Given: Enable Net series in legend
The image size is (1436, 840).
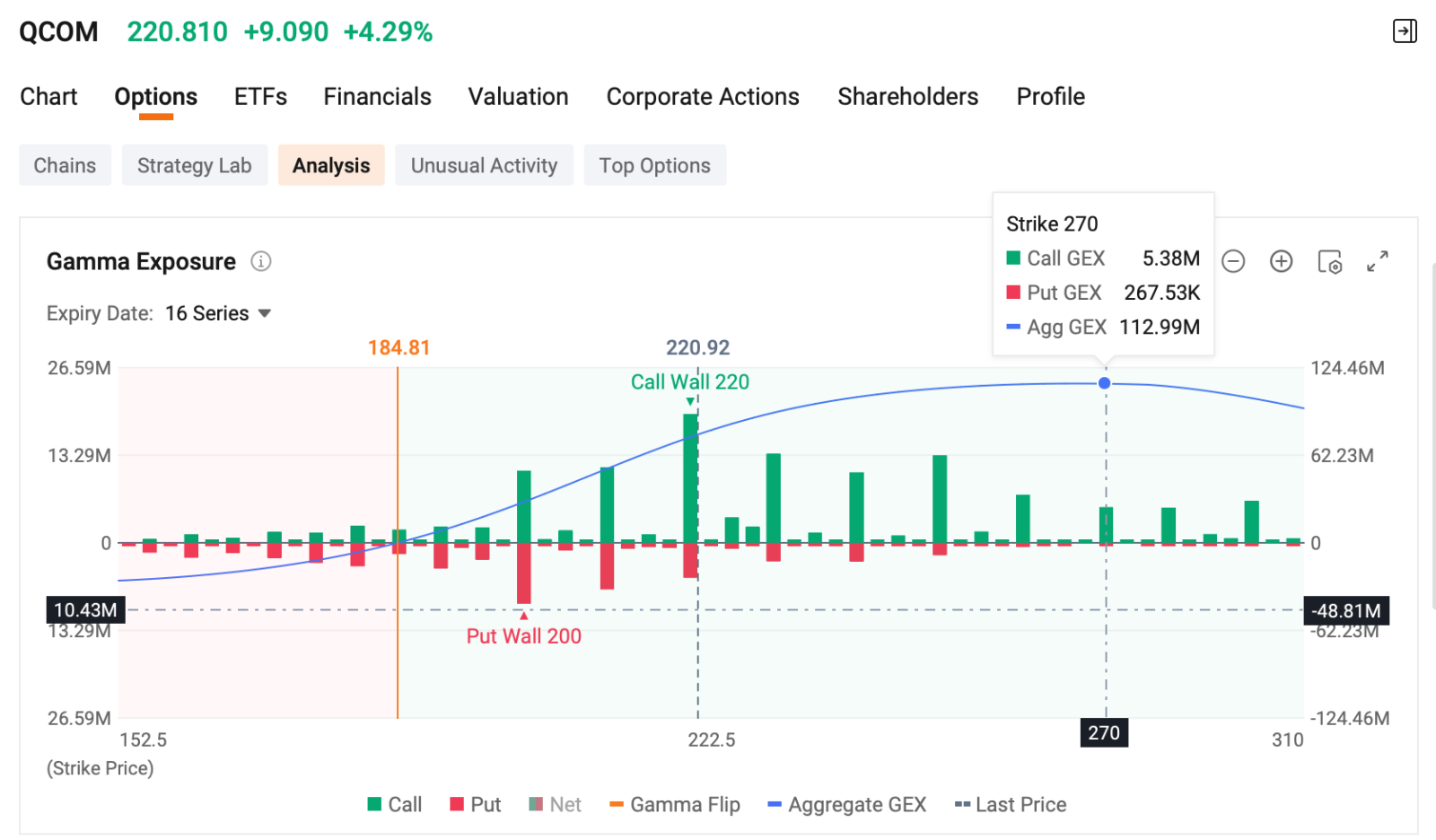Looking at the screenshot, I should (x=555, y=804).
